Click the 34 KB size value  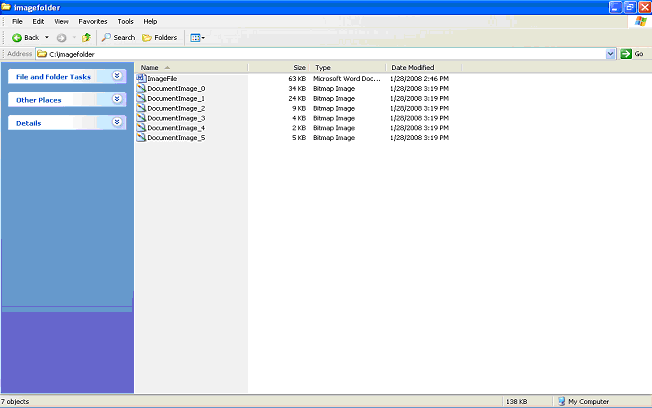(297, 89)
